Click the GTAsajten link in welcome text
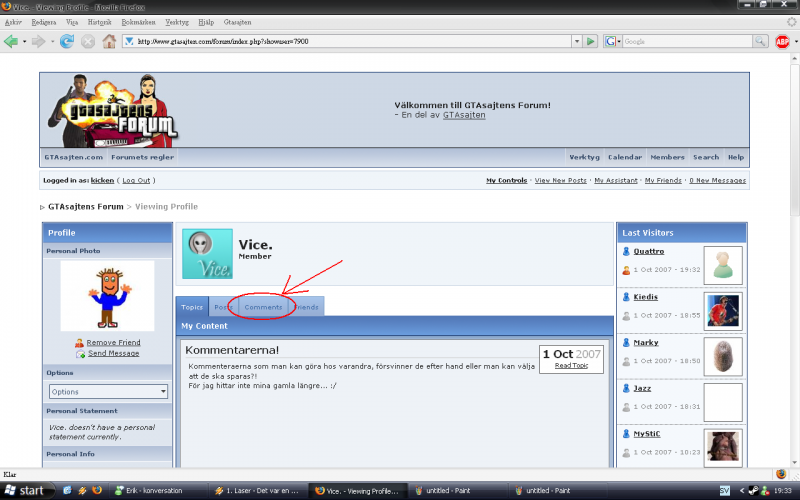 coord(464,115)
